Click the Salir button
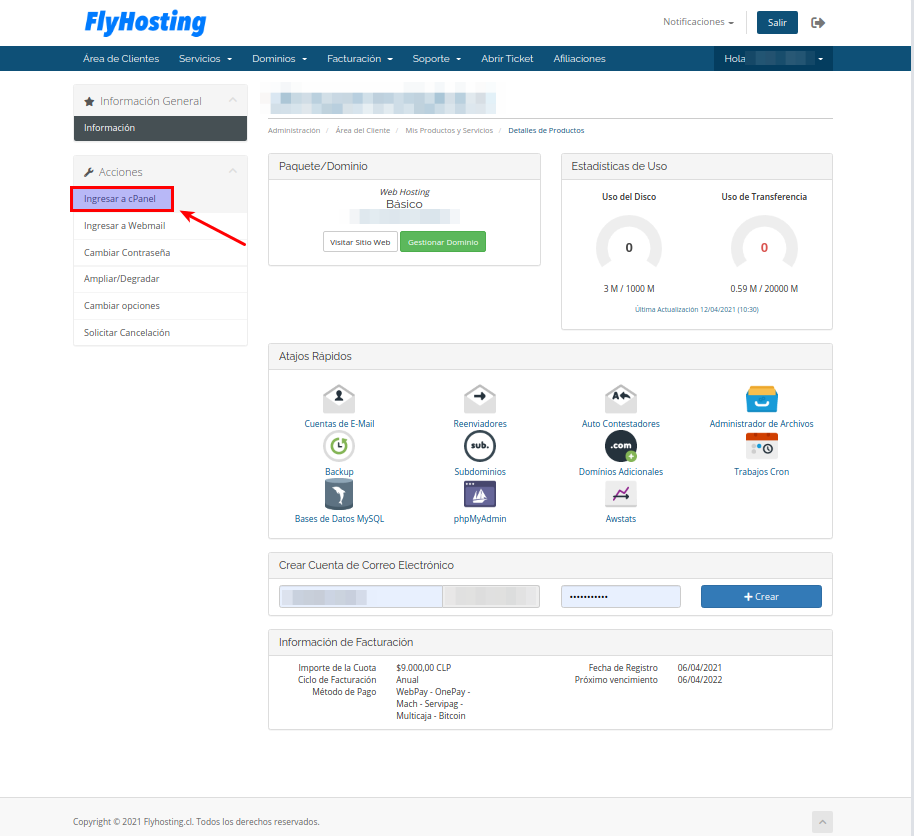This screenshot has height=836, width=914. [777, 23]
